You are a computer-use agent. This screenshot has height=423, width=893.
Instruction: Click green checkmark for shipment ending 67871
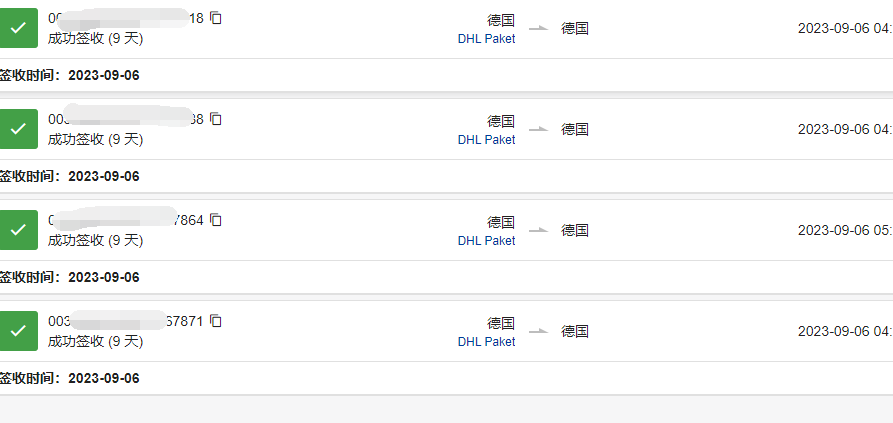point(18,330)
